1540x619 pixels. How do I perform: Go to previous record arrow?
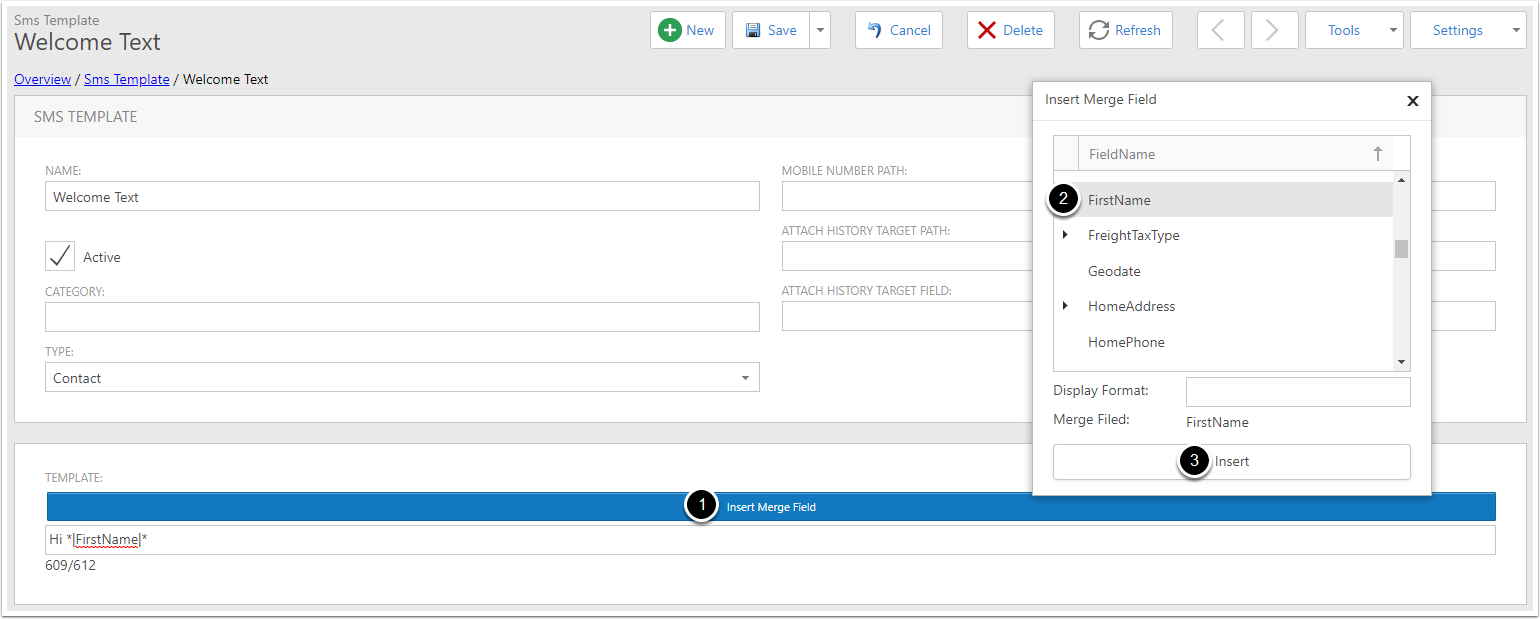pos(1220,30)
